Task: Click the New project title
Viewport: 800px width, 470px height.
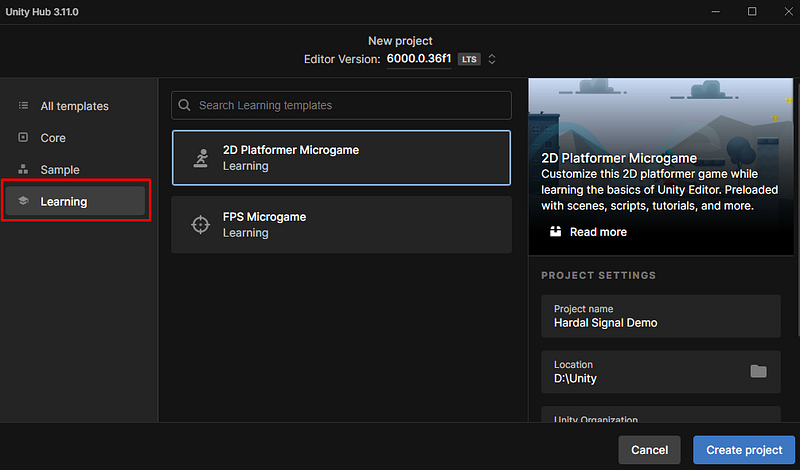Action: [x=400, y=41]
